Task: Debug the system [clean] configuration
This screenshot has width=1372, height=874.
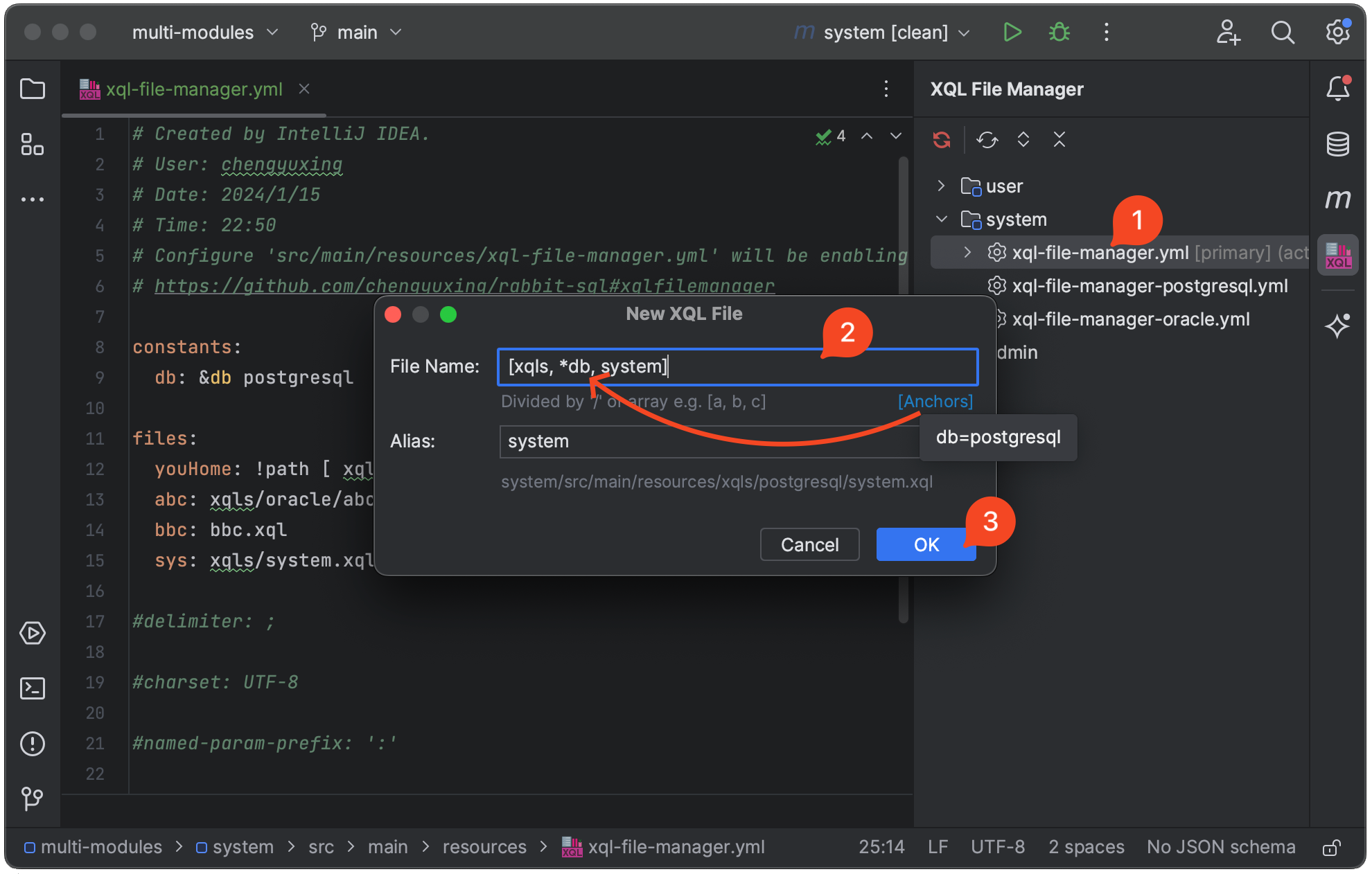Action: click(x=1059, y=32)
